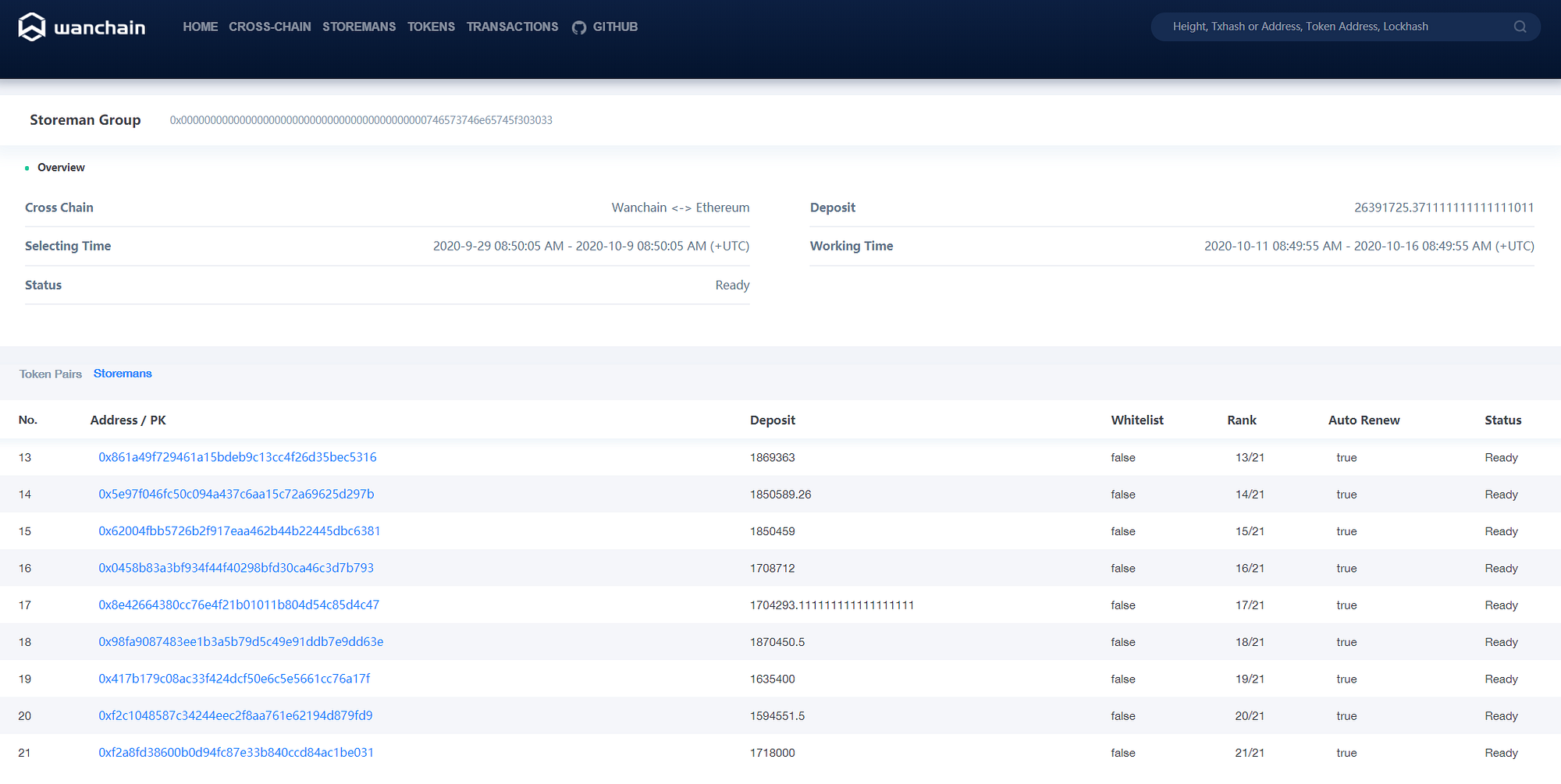Click the Wanchain <-> Ethereum value
1561x784 pixels.
(x=681, y=208)
